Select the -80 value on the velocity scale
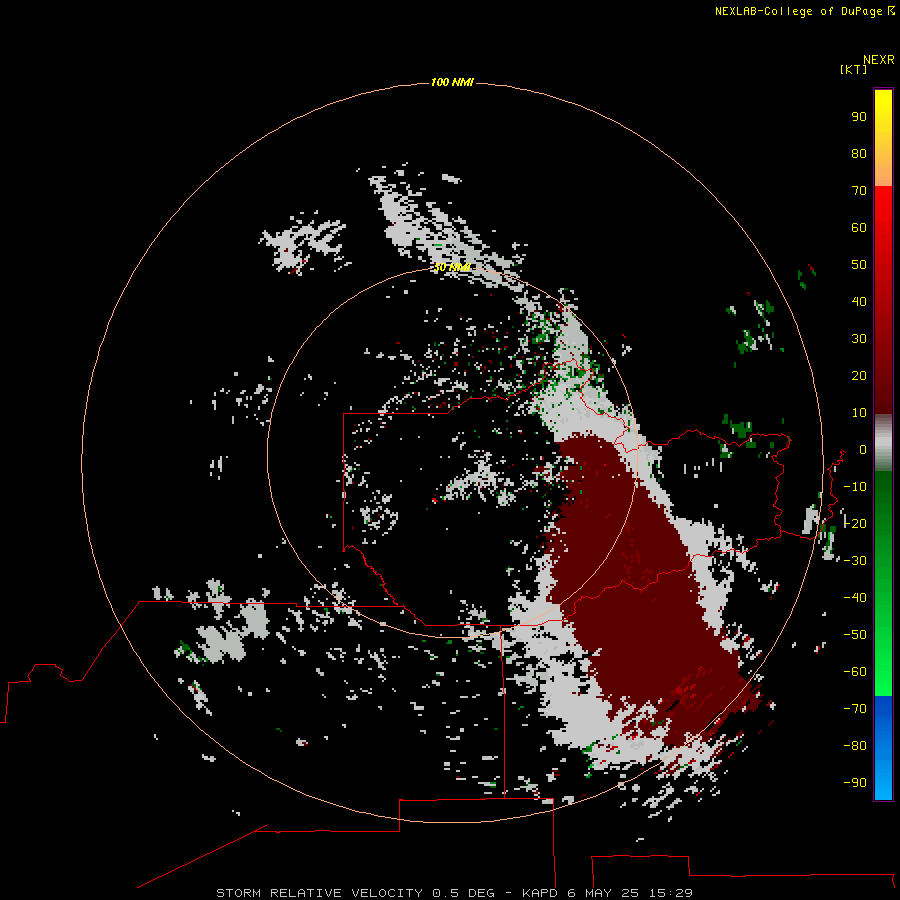Screen dimensions: 900x900 (x=855, y=746)
